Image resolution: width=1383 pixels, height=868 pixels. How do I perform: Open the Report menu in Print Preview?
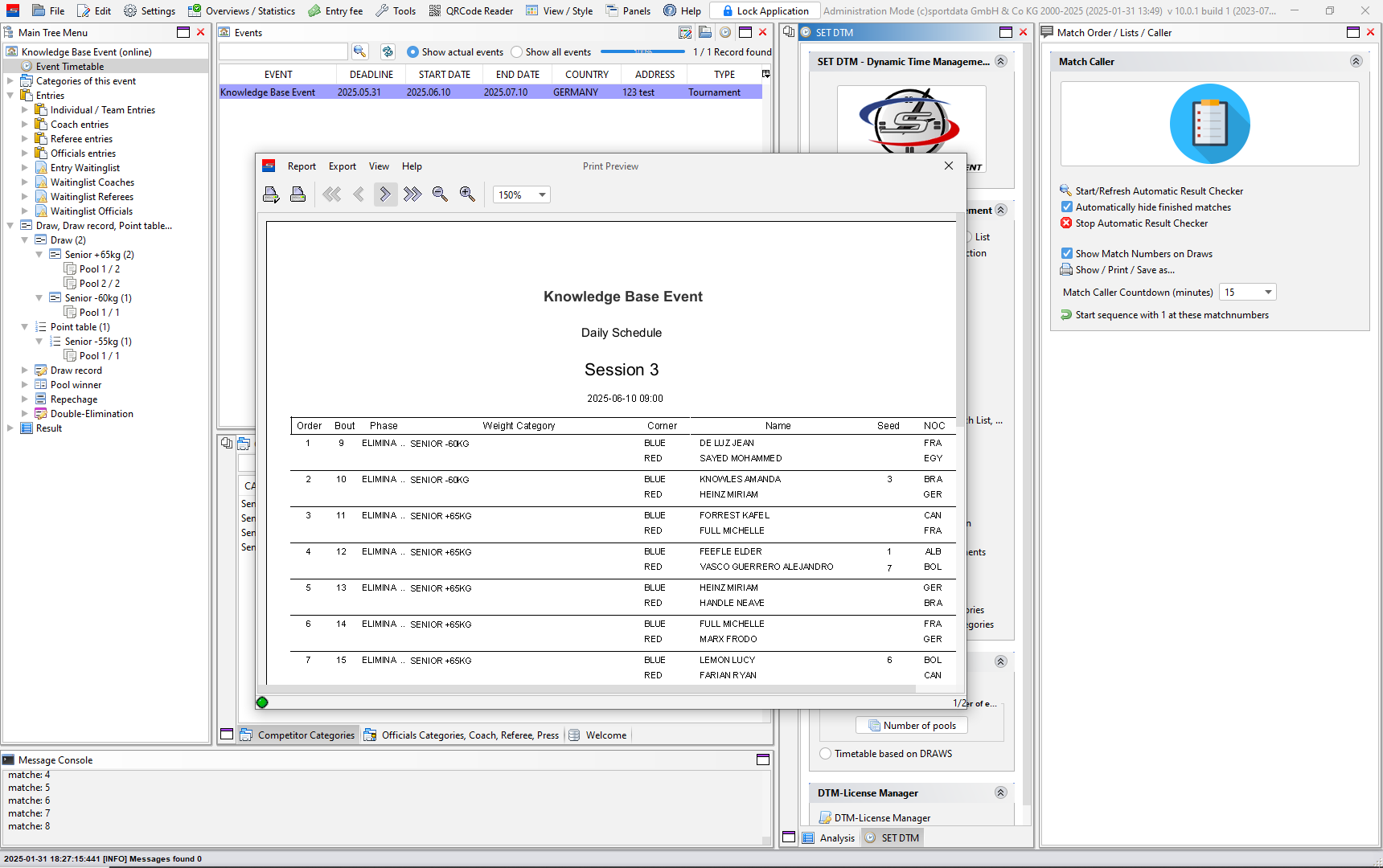pyautogui.click(x=302, y=166)
